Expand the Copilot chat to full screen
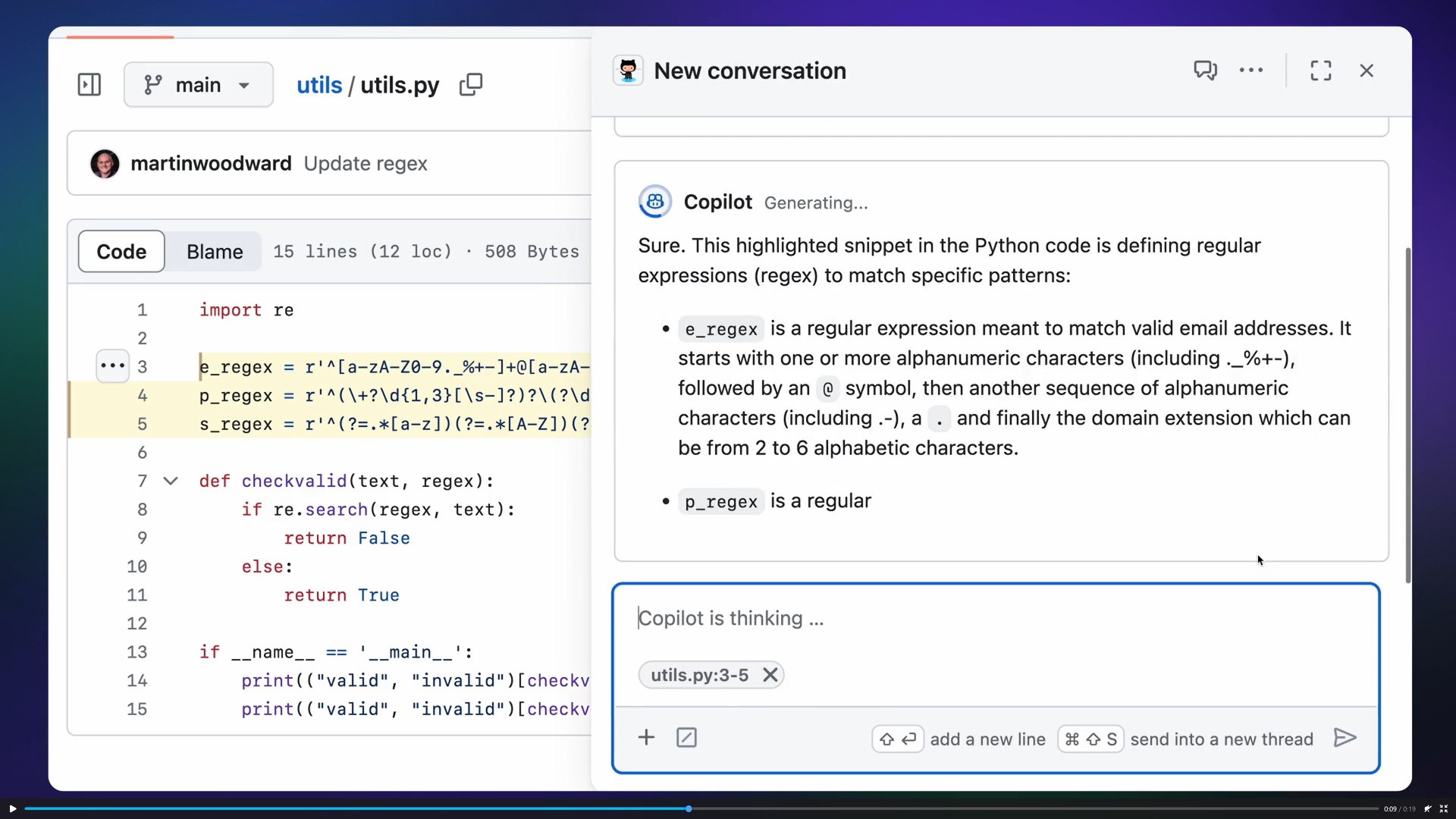The height and width of the screenshot is (819, 1456). (x=1320, y=70)
